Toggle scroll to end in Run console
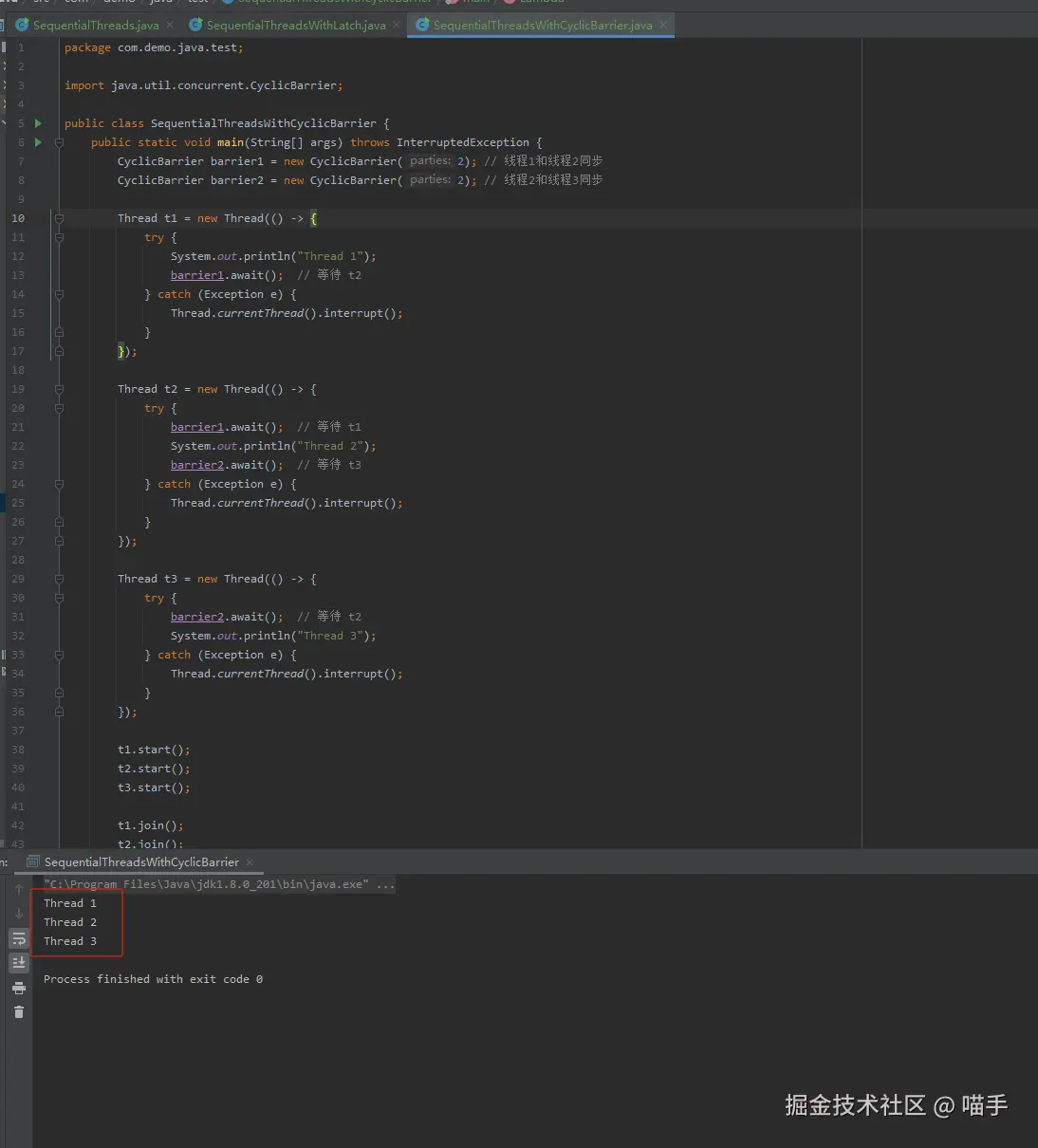Image resolution: width=1038 pixels, height=1148 pixels. pyautogui.click(x=19, y=962)
